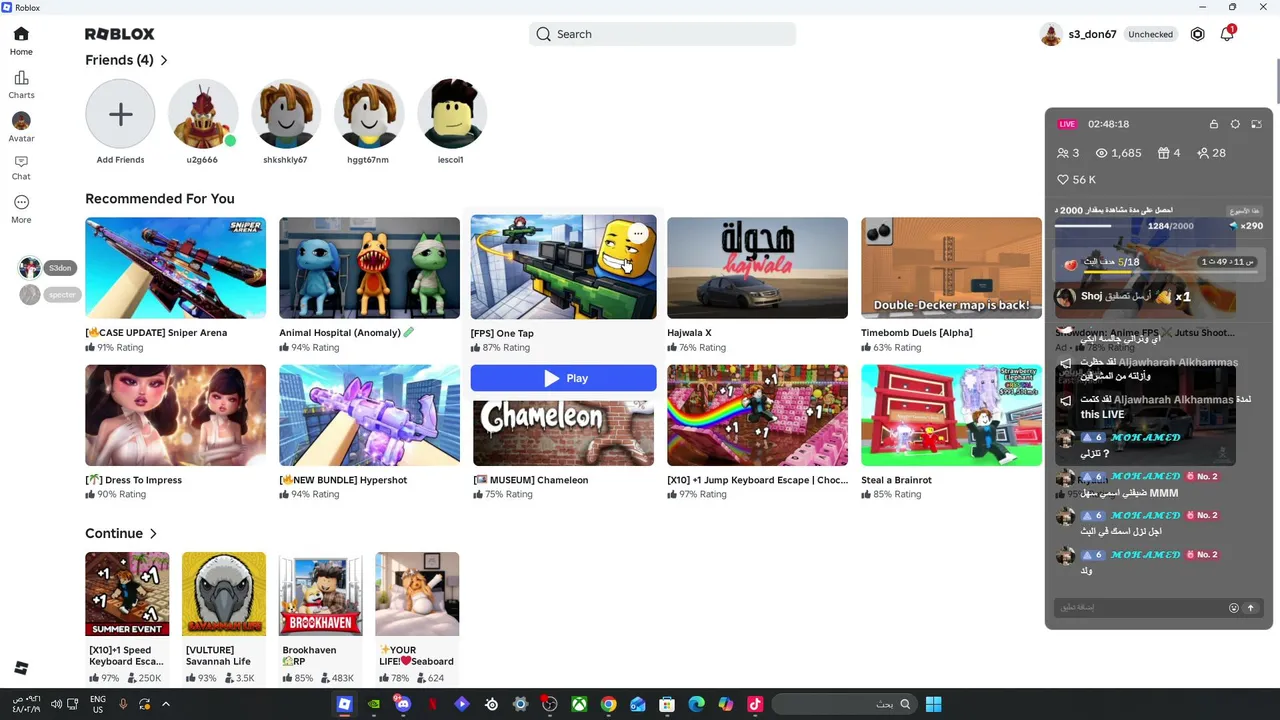Viewport: 1280px width, 720px height.
Task: Open the Hypershot game thumbnail
Action: [x=369, y=415]
